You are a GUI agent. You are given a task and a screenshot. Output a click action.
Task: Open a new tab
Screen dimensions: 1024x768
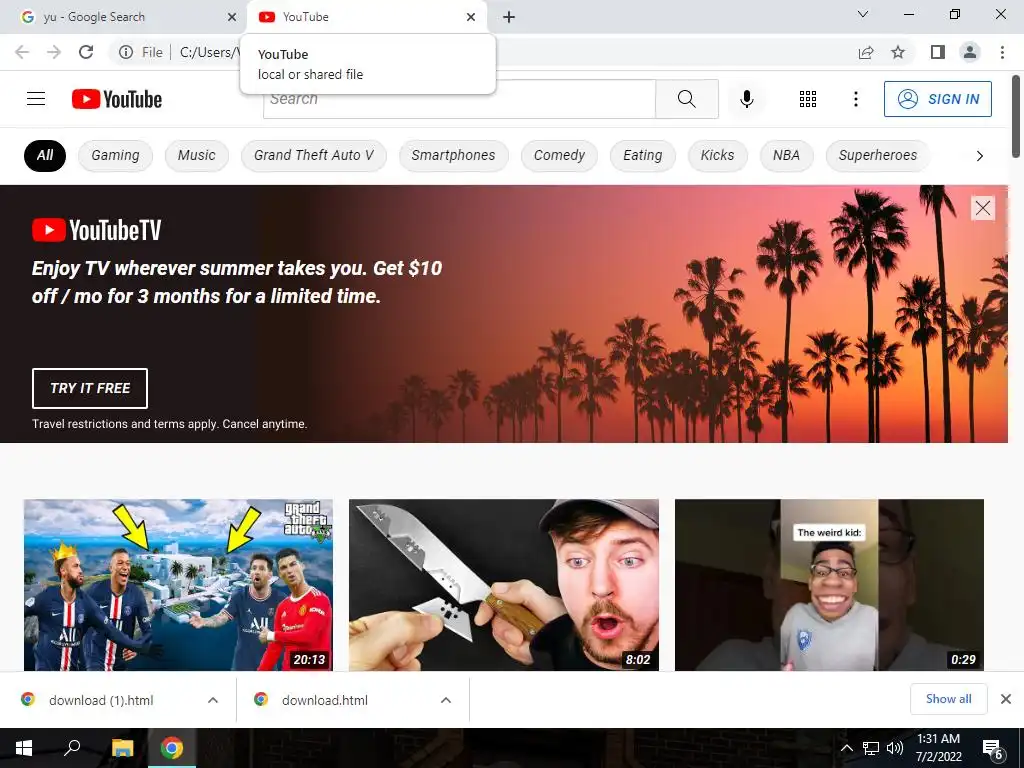tap(509, 17)
